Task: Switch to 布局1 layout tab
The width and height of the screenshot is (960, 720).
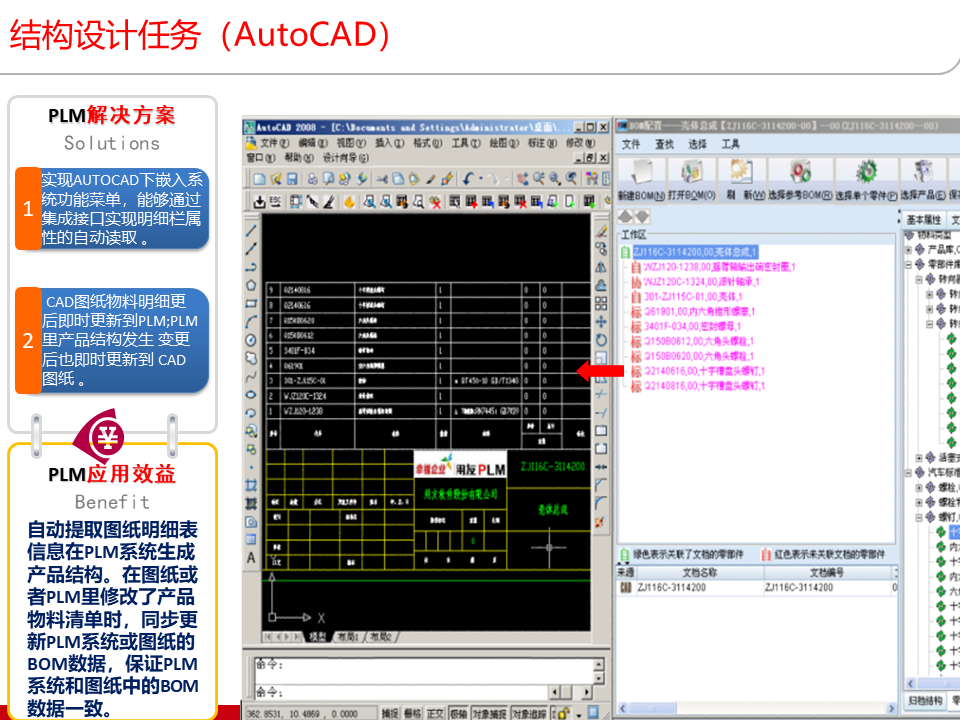Action: tap(348, 637)
